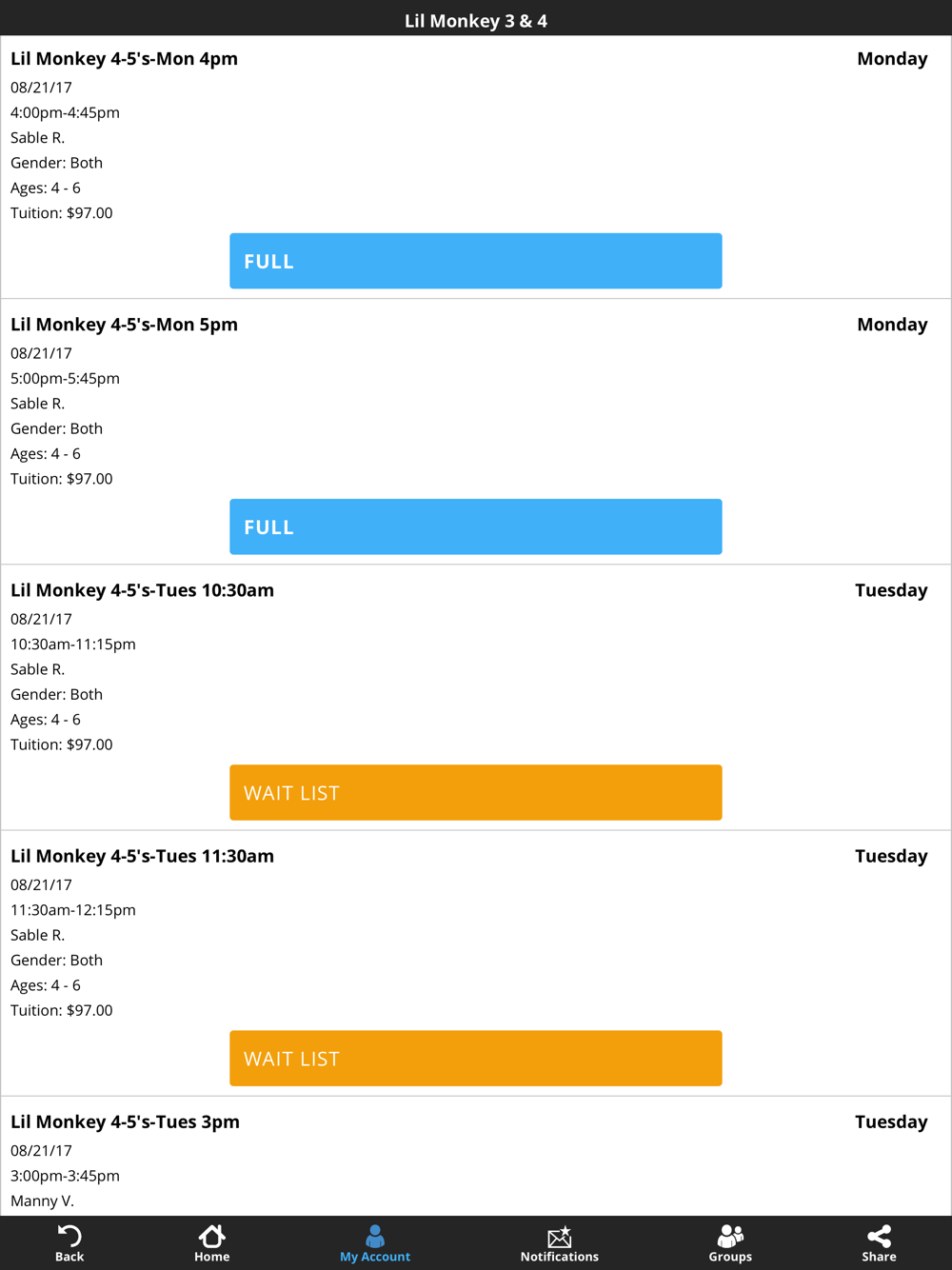Screen dimensions: 952x1270
Task: Tap the Back arrow icon
Action: [x=69, y=1236]
